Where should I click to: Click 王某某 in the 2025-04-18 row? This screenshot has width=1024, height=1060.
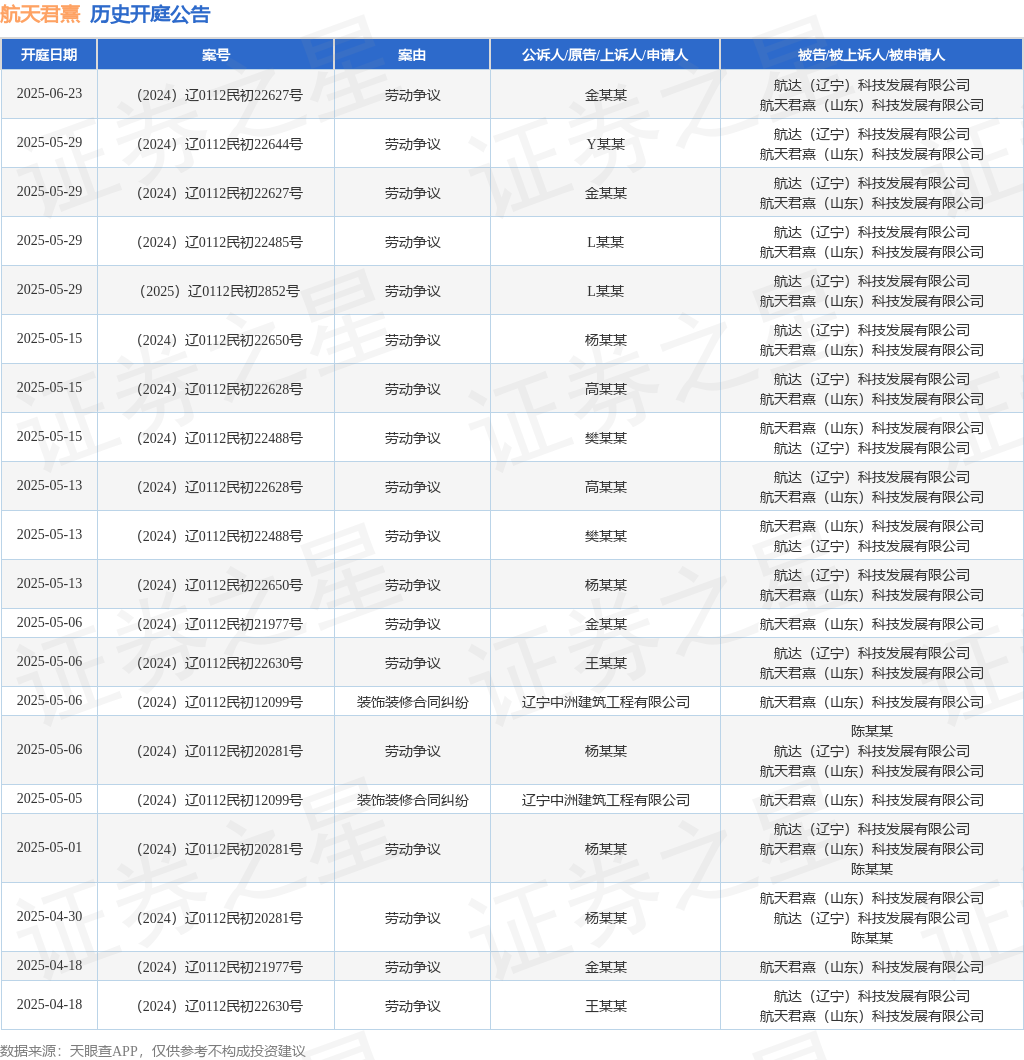606,1007
